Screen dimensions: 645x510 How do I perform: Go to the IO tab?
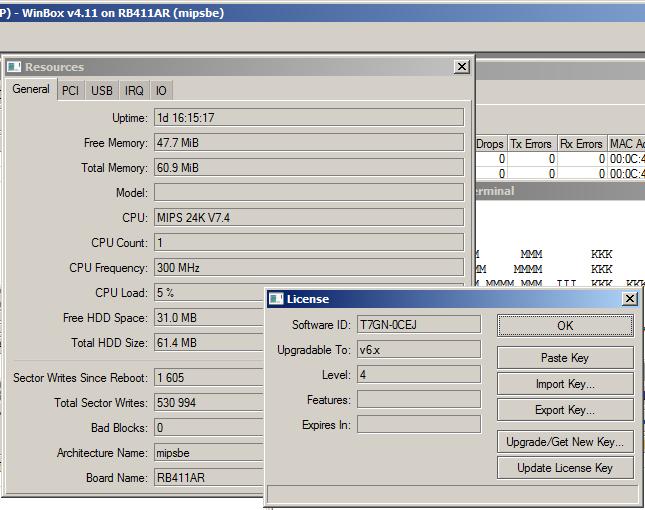pyautogui.click(x=161, y=90)
